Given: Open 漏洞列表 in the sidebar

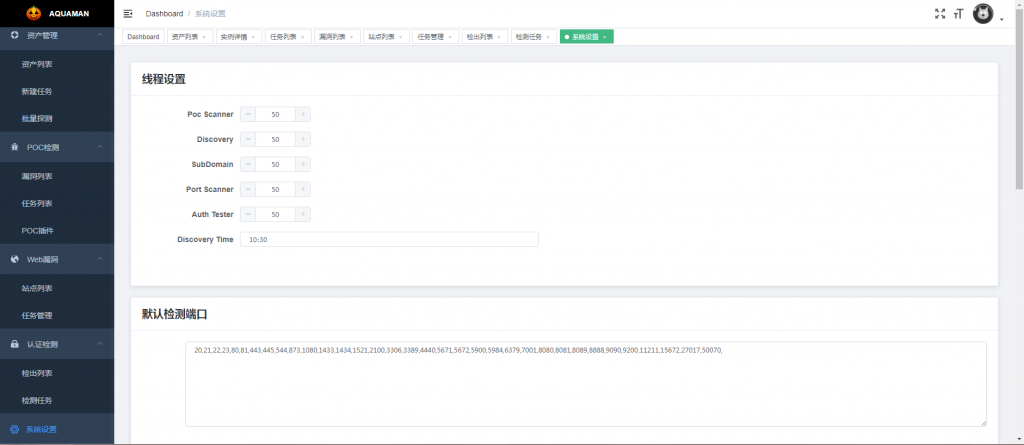Looking at the screenshot, I should coord(57,176).
